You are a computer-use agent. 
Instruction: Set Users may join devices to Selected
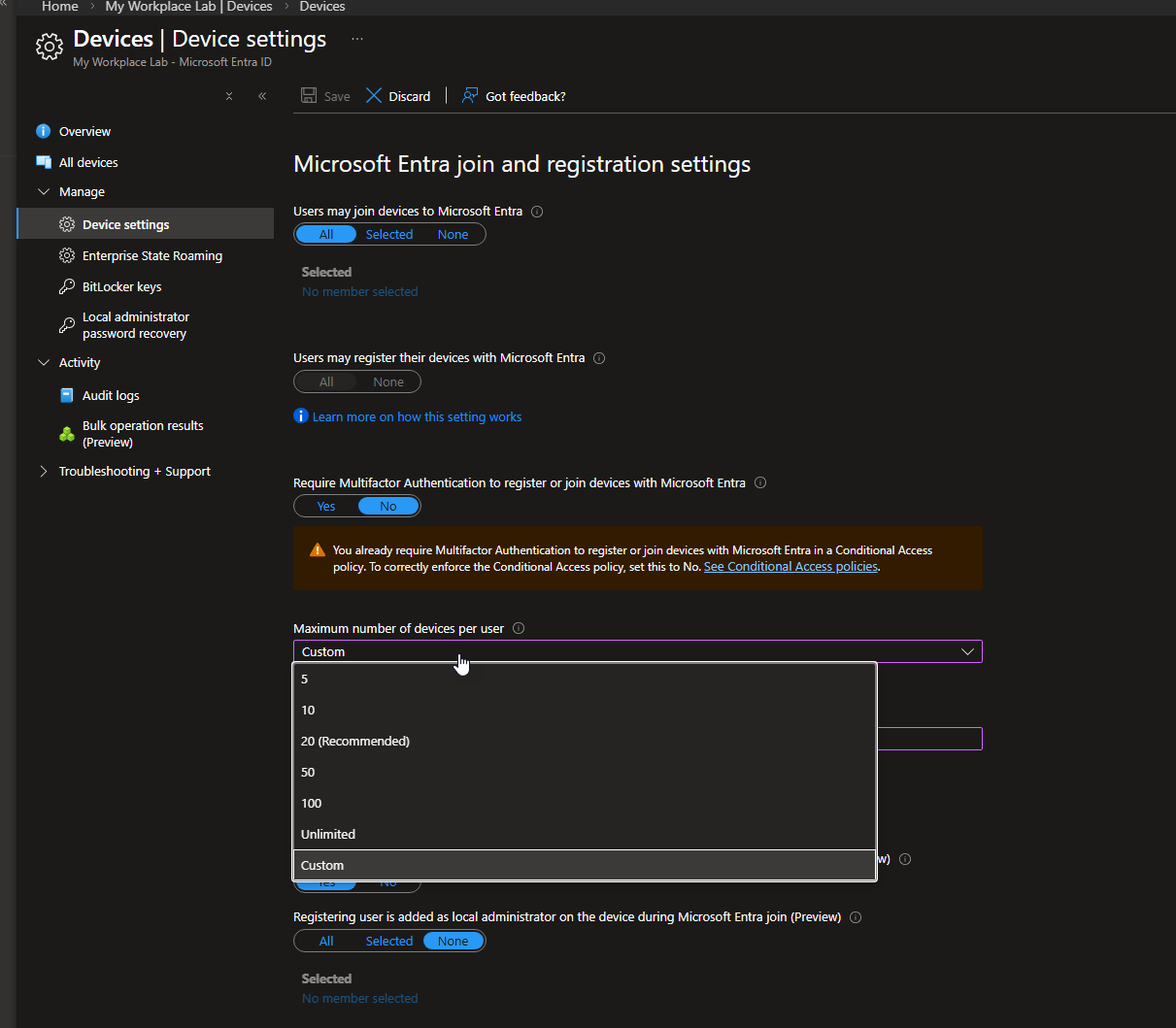389,234
